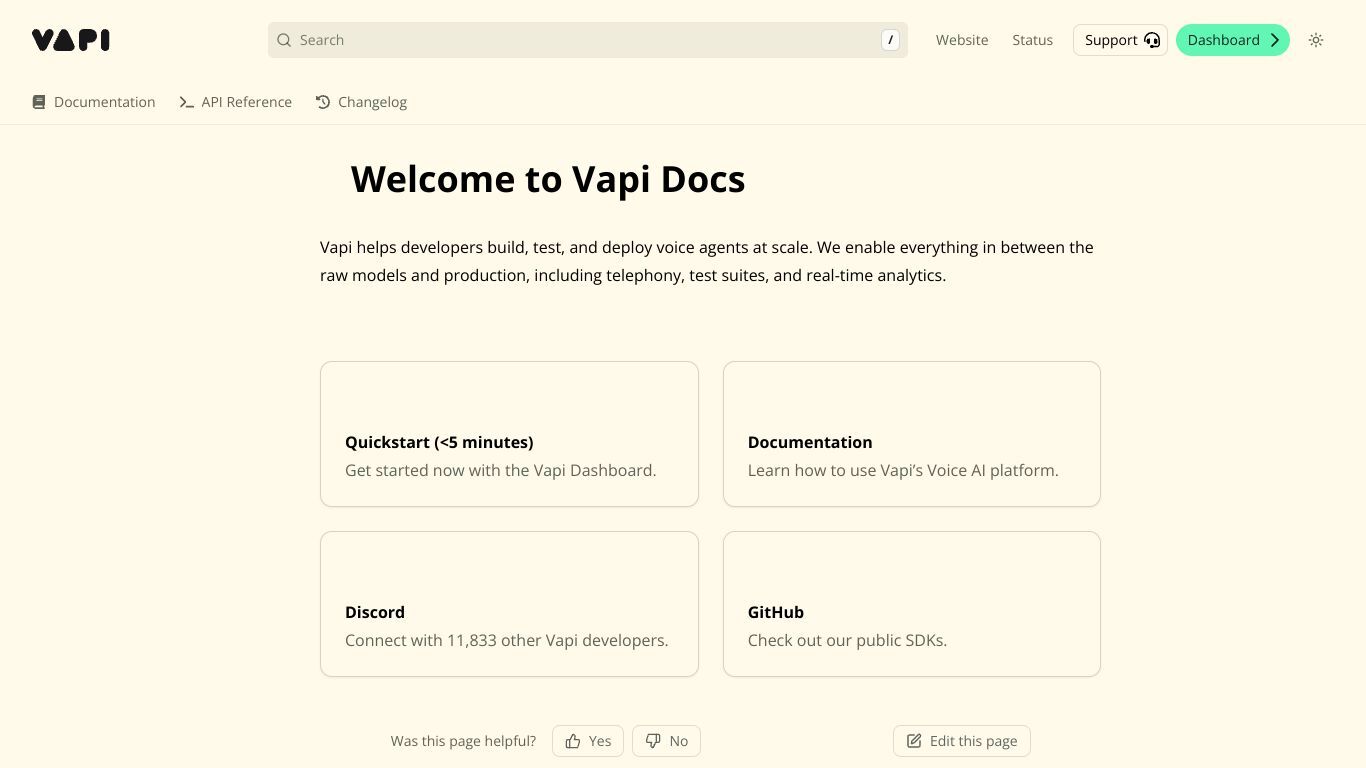Click text 'Connect with 11,833 other Vapi developers.'

point(507,640)
